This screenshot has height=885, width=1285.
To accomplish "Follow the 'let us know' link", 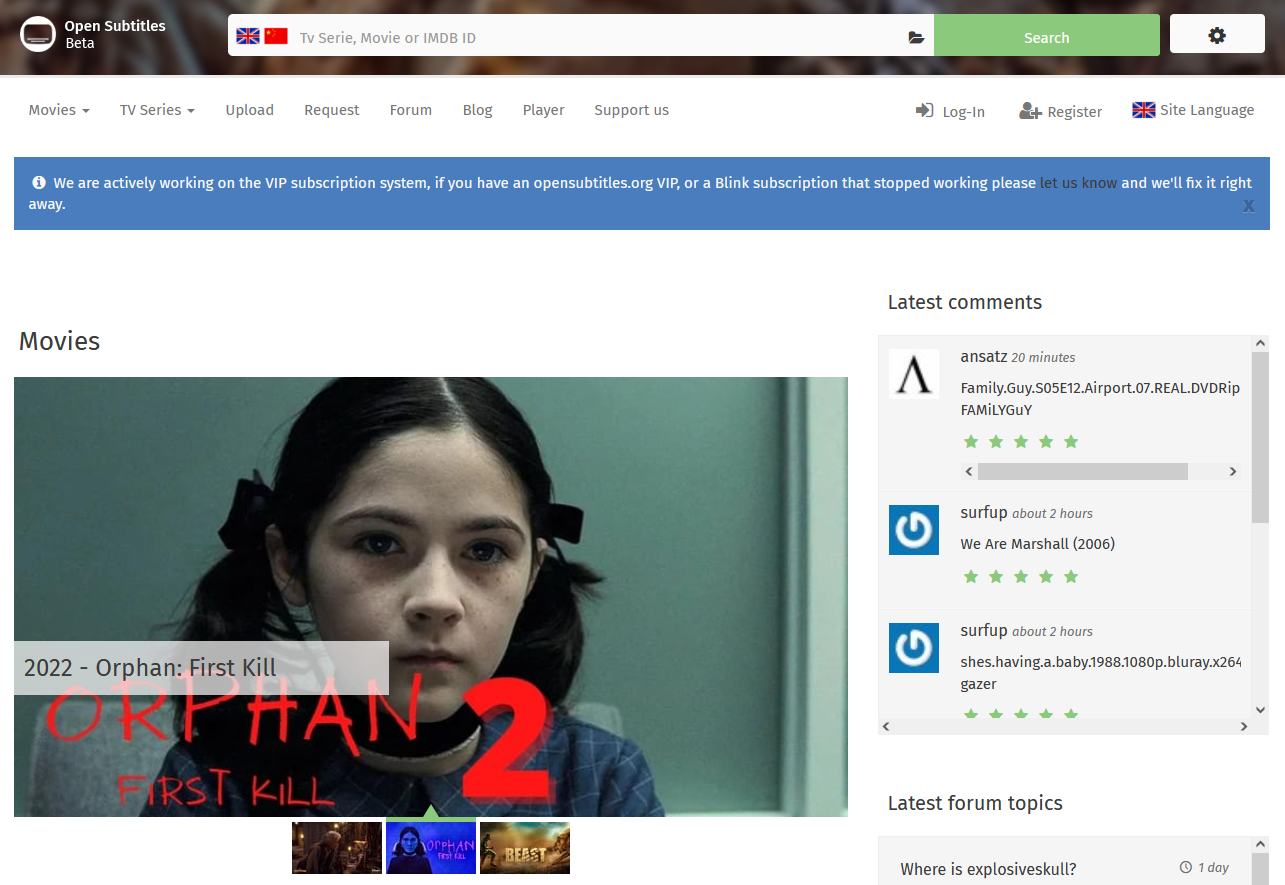I will 1079,183.
